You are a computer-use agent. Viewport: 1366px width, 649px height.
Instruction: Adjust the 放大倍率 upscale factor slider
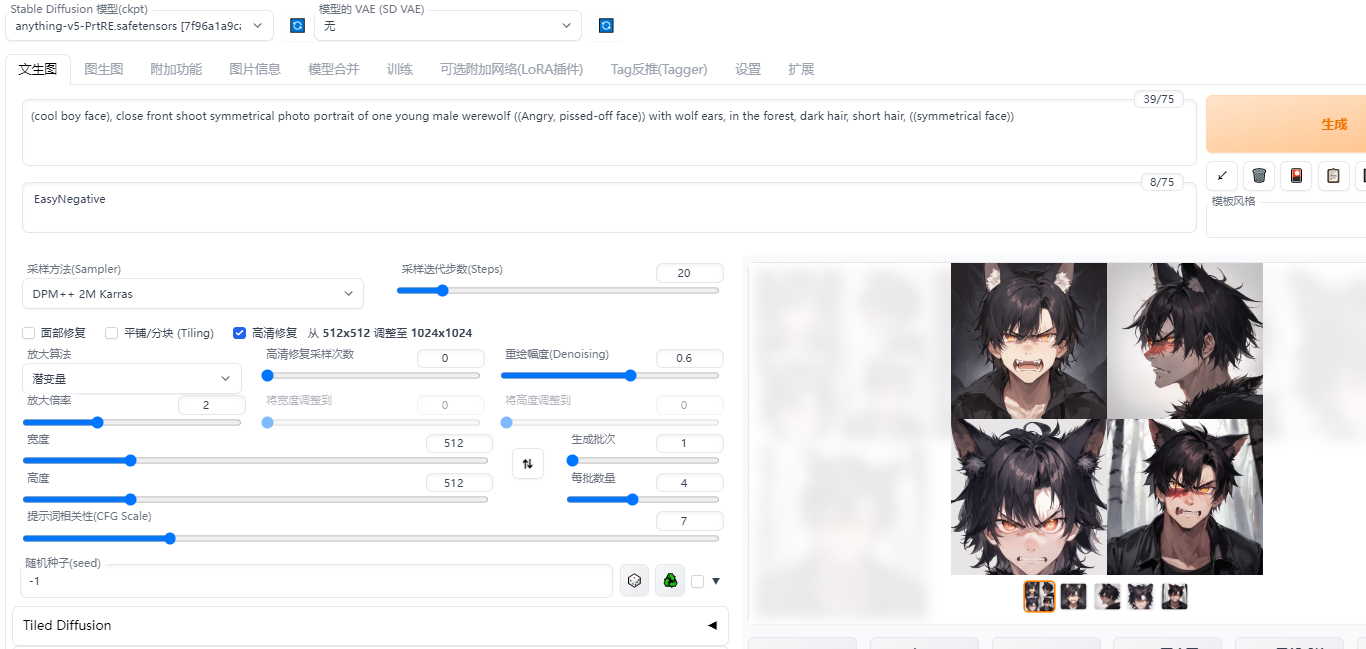132,422
